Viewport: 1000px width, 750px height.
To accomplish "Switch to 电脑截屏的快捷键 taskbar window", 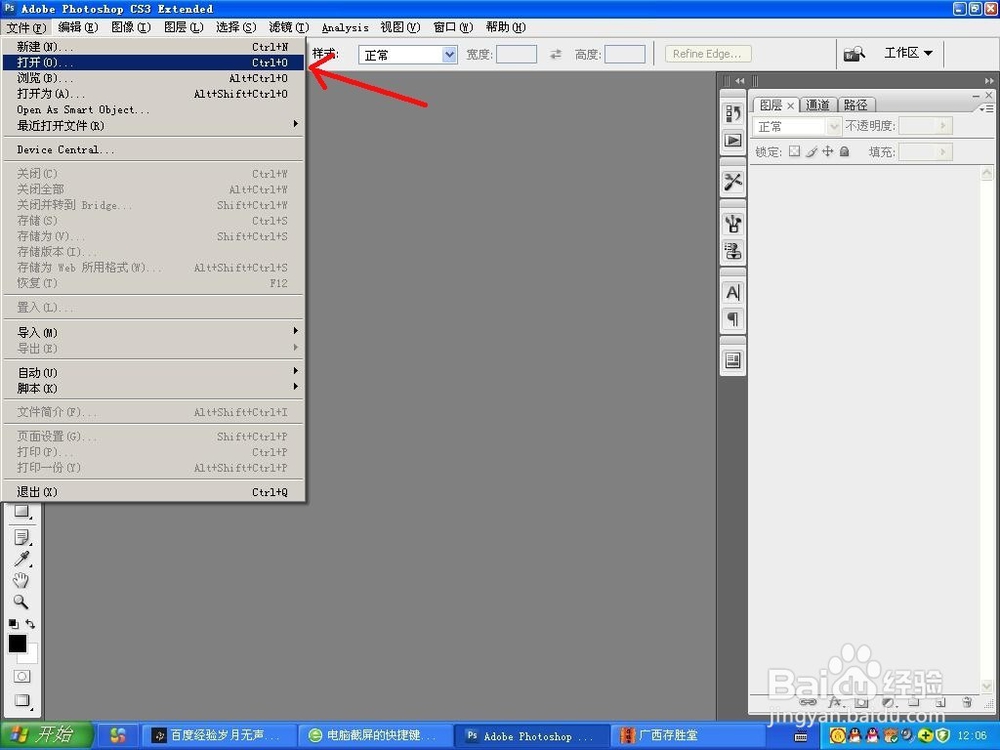I will pyautogui.click(x=374, y=735).
